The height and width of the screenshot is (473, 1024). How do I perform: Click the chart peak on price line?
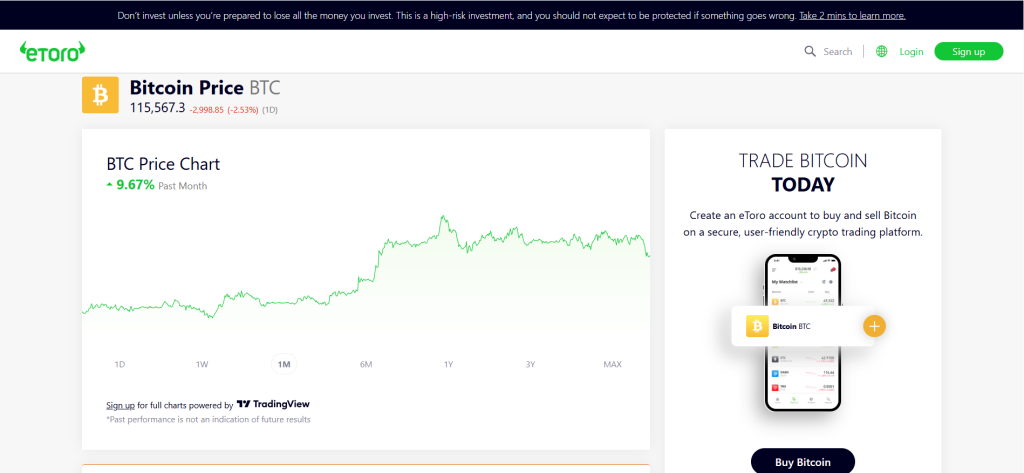[x=443, y=217]
